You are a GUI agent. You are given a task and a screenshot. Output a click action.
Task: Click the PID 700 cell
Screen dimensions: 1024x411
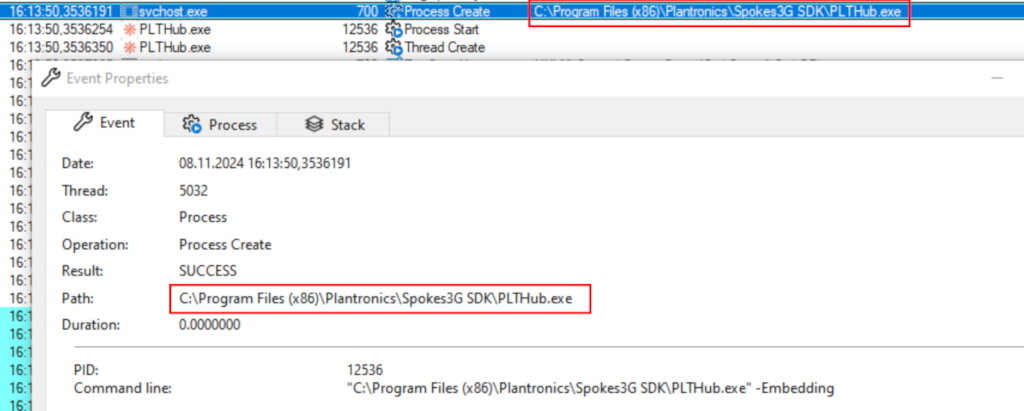click(367, 12)
